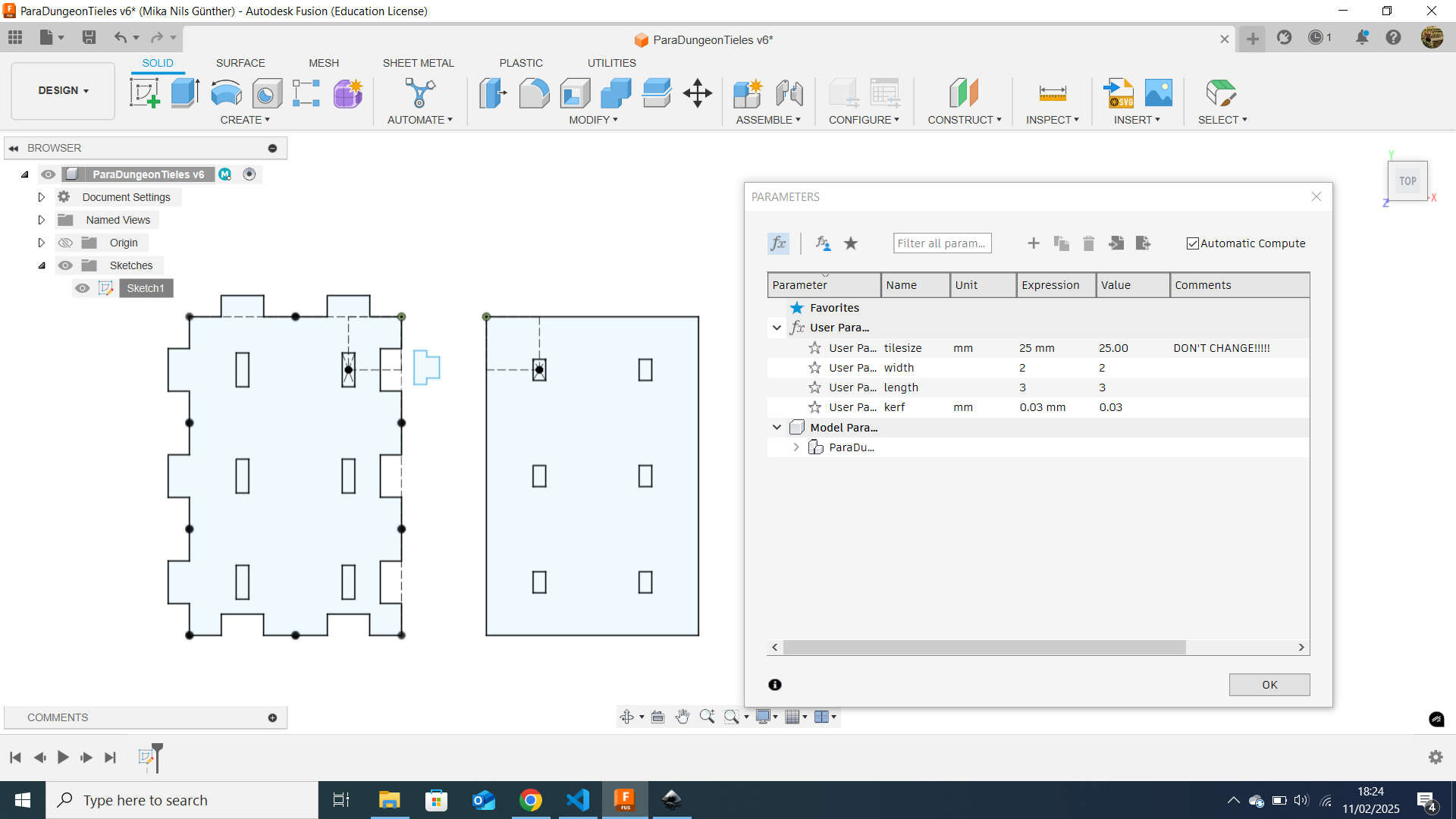
Task: Click the tilesize expression field
Action: 1050,347
